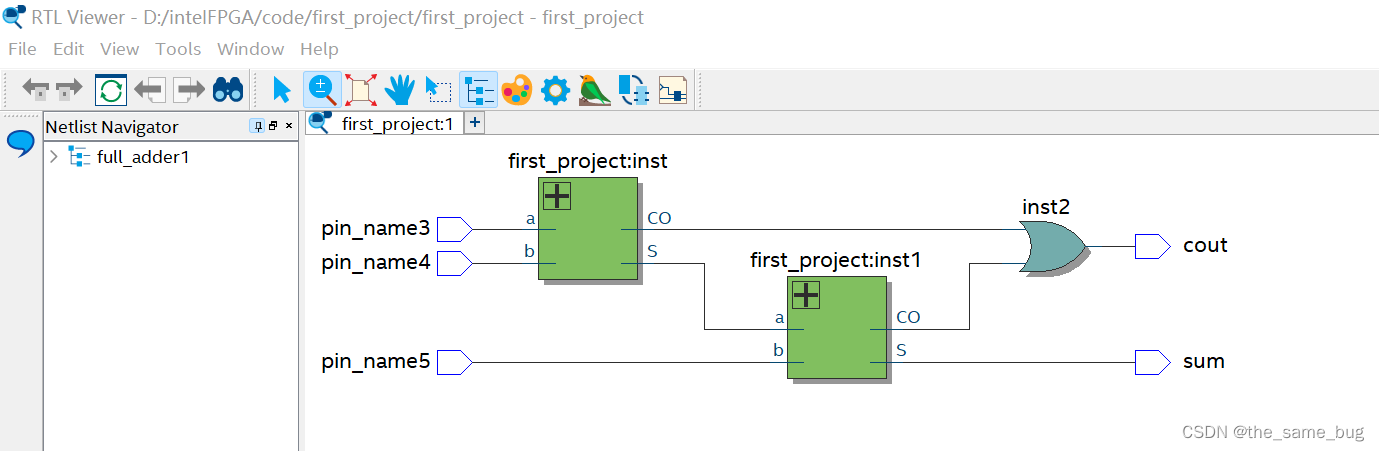Click the first_project:inst label

[x=588, y=161]
